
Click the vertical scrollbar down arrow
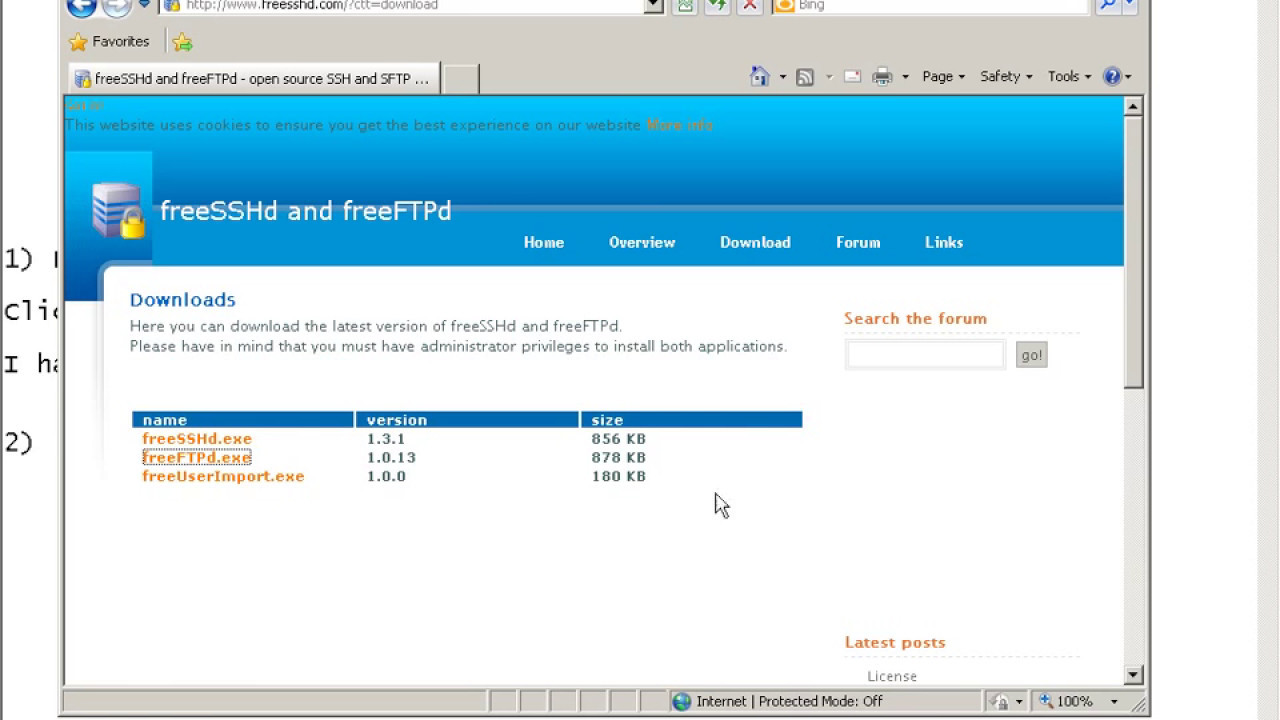[1133, 676]
